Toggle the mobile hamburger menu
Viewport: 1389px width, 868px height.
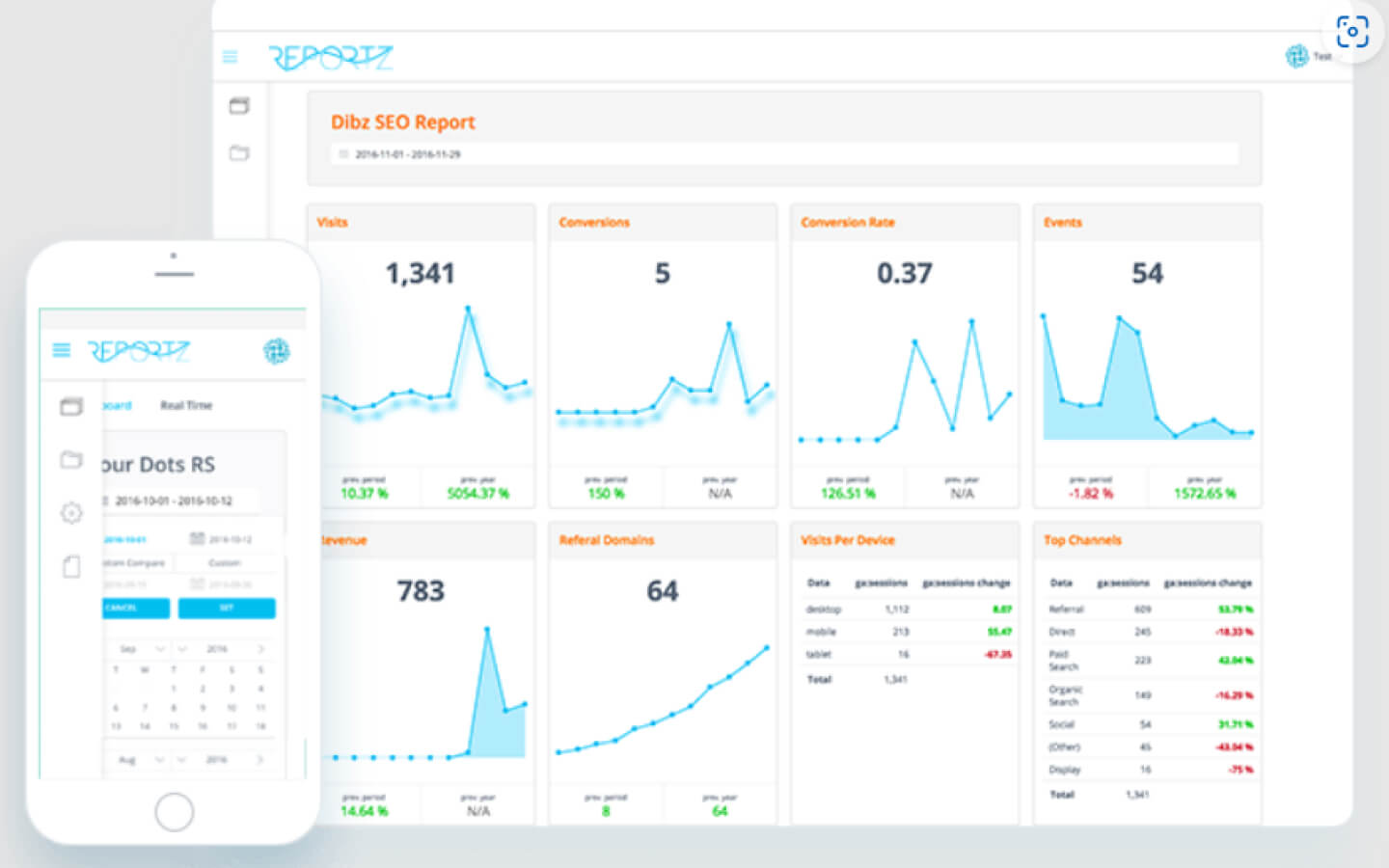61,350
